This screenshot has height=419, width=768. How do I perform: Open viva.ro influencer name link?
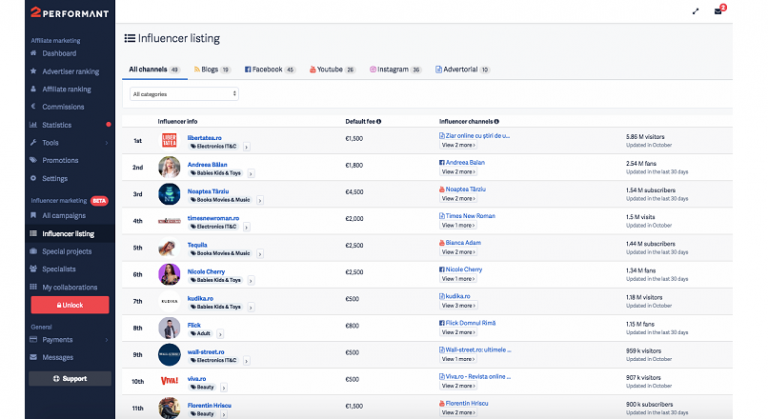coord(196,378)
